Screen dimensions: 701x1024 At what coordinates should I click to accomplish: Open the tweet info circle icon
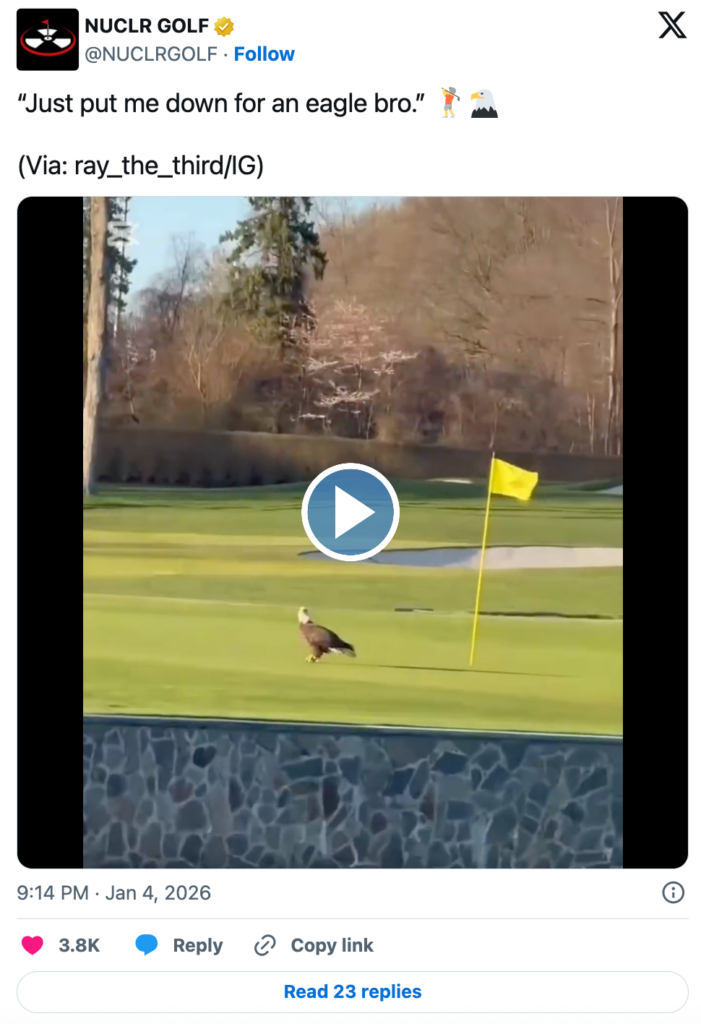click(x=673, y=892)
